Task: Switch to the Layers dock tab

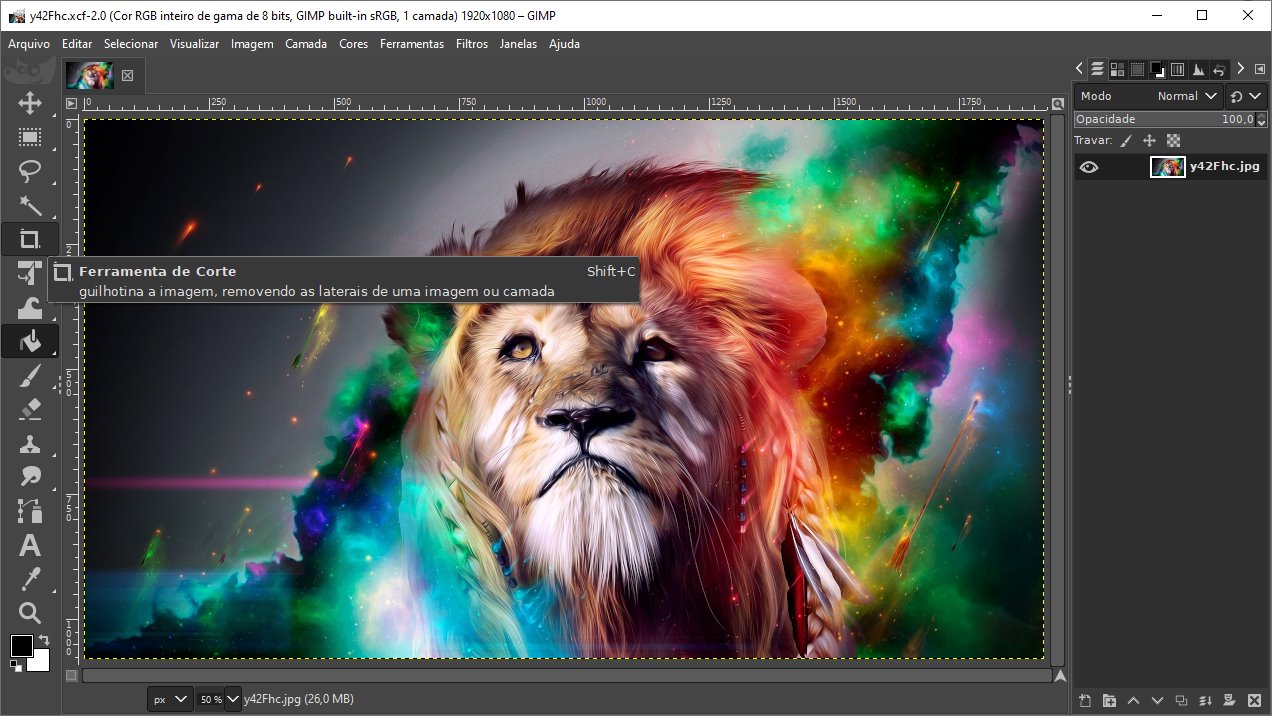Action: click(x=1097, y=69)
